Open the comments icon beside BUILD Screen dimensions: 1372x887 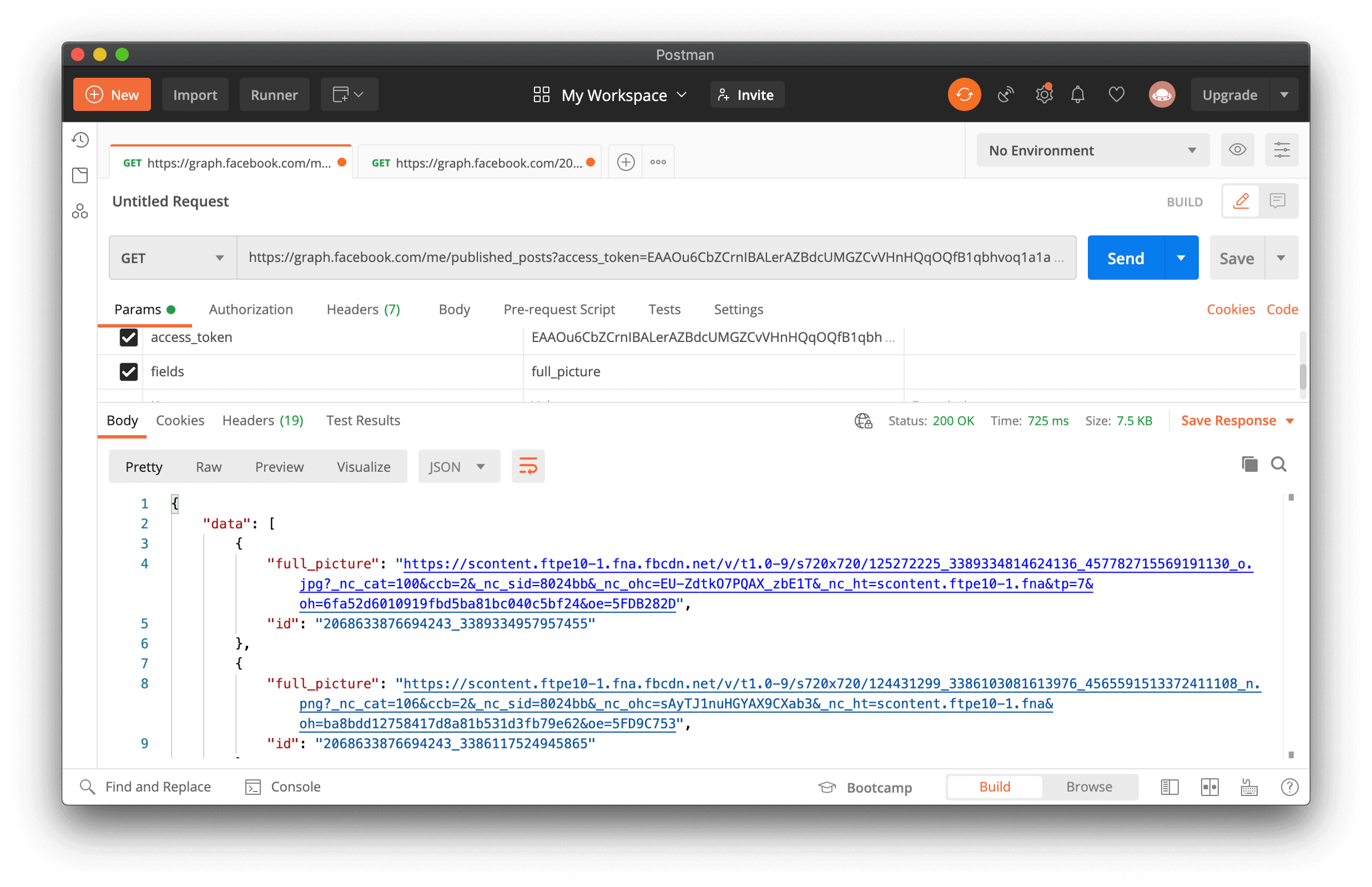coord(1277,201)
